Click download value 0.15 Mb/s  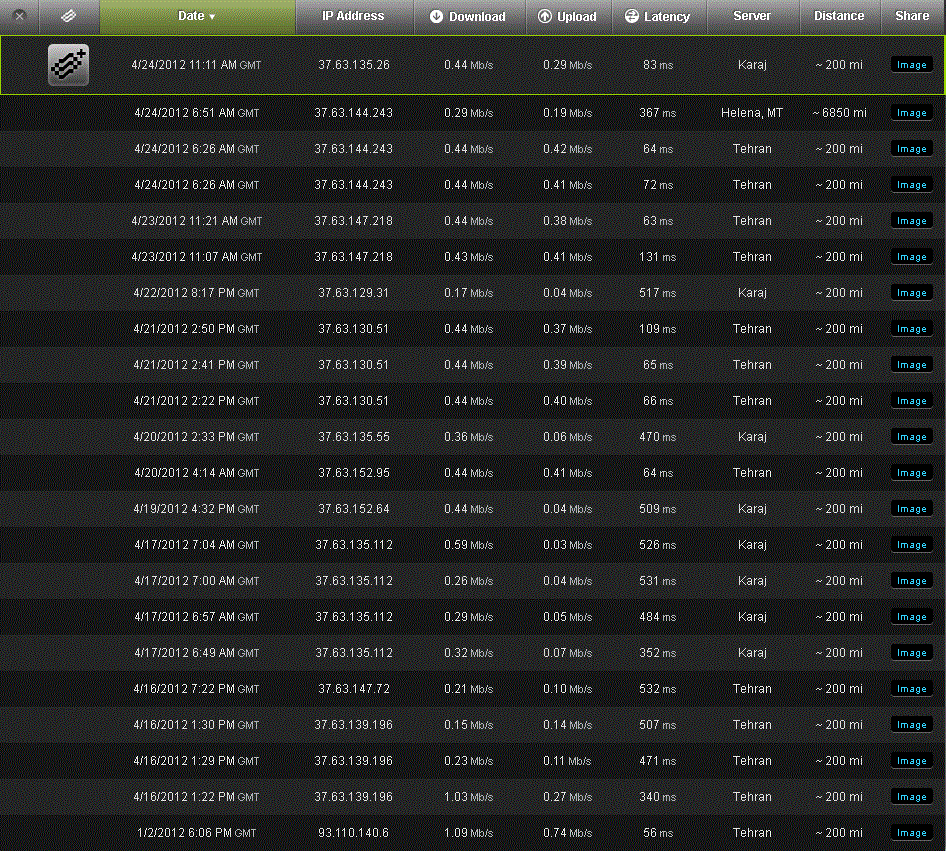[469, 725]
